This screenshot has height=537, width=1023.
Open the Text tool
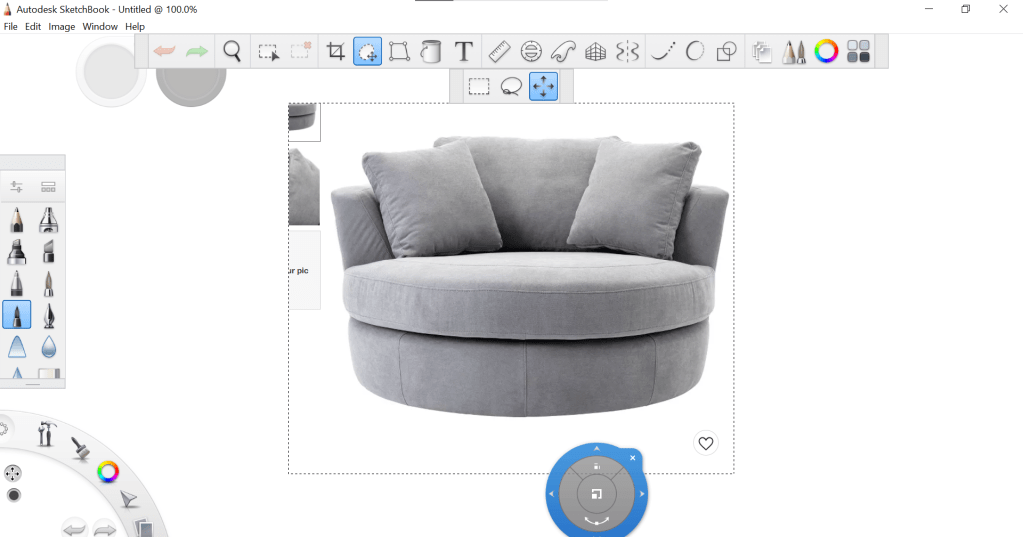coord(463,52)
